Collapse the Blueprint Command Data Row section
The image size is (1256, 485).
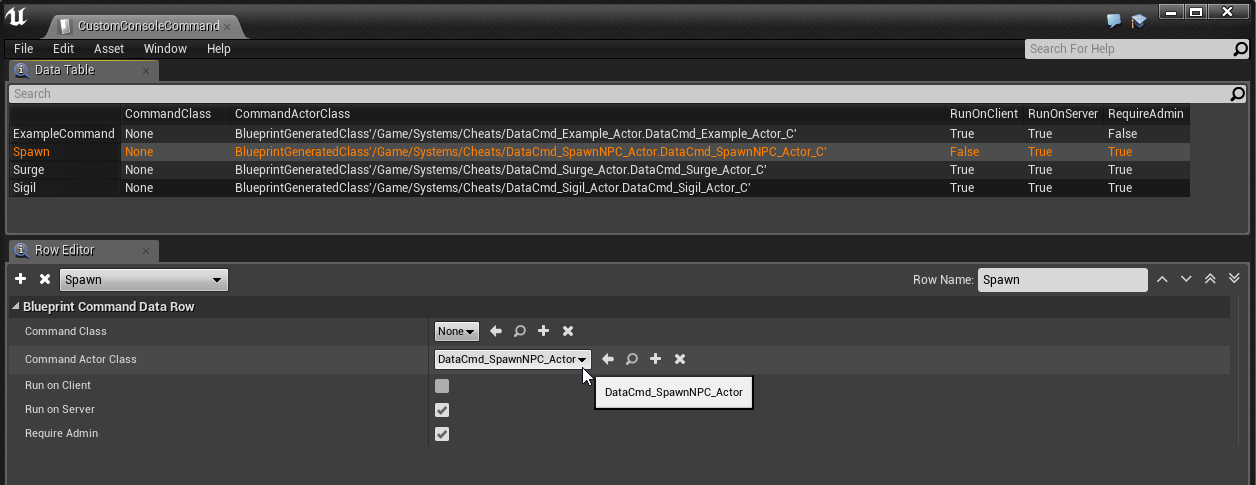pyautogui.click(x=15, y=307)
